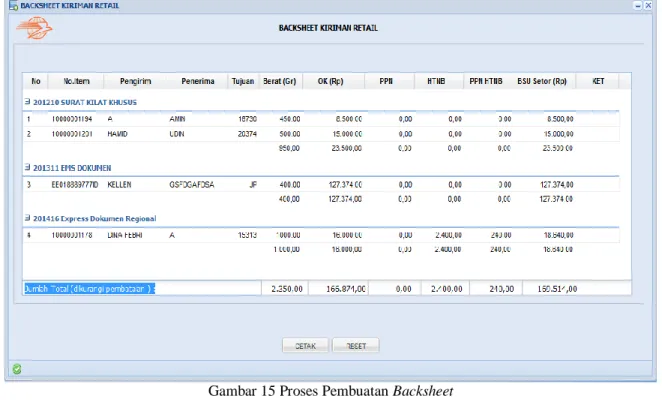The width and height of the screenshot is (662, 402).
Task: Sort by the Penerima column header
Action: (x=198, y=81)
